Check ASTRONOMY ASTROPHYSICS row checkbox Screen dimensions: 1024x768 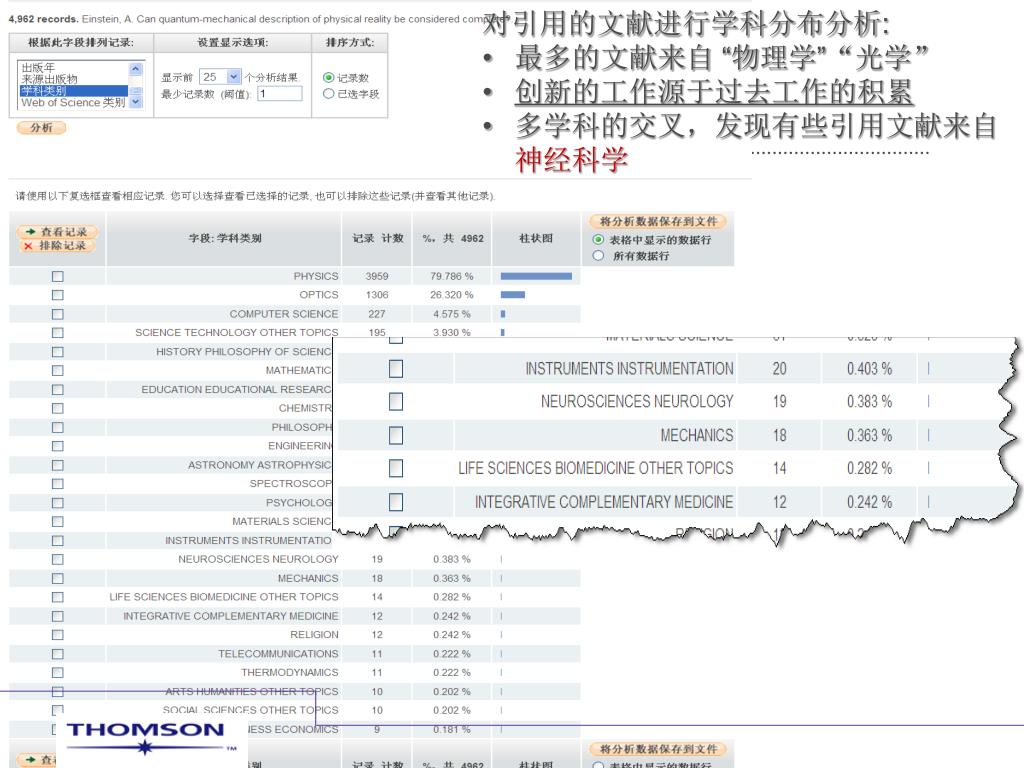pyautogui.click(x=57, y=465)
